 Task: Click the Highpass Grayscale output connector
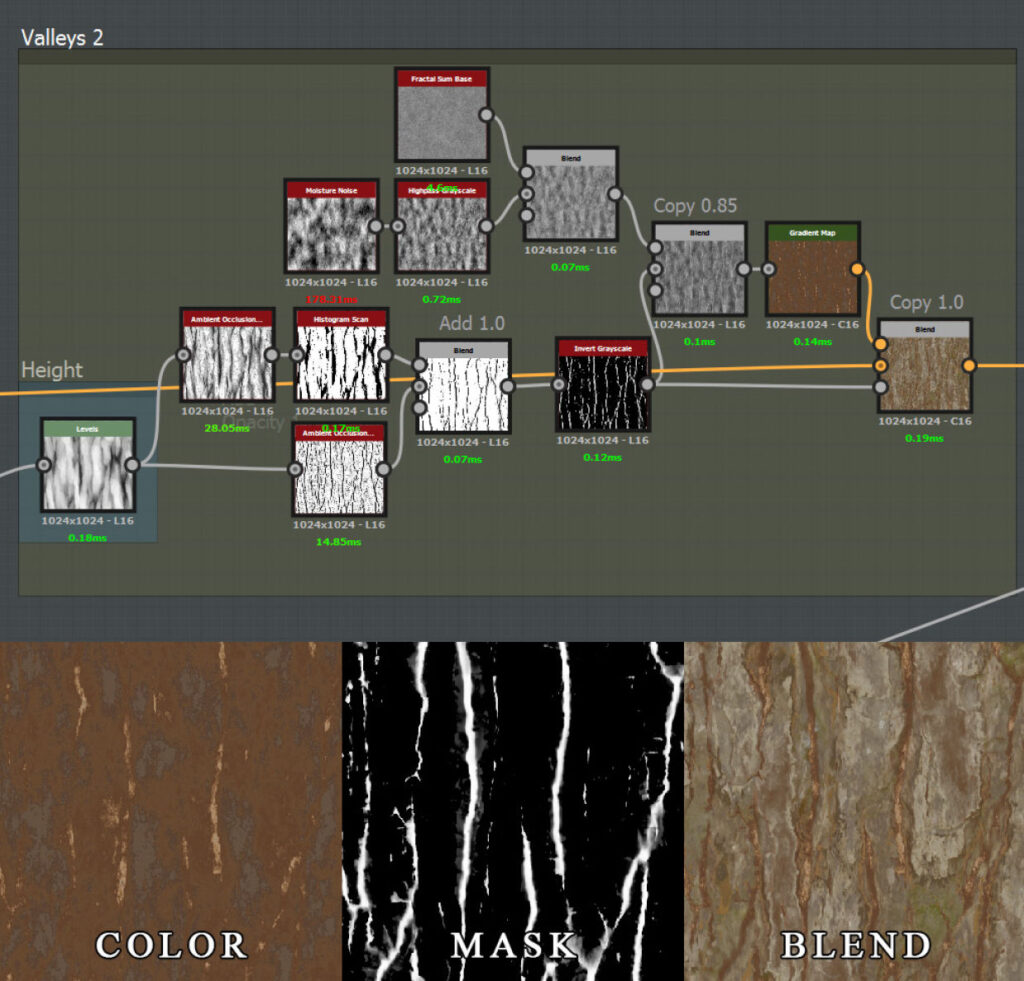486,226
